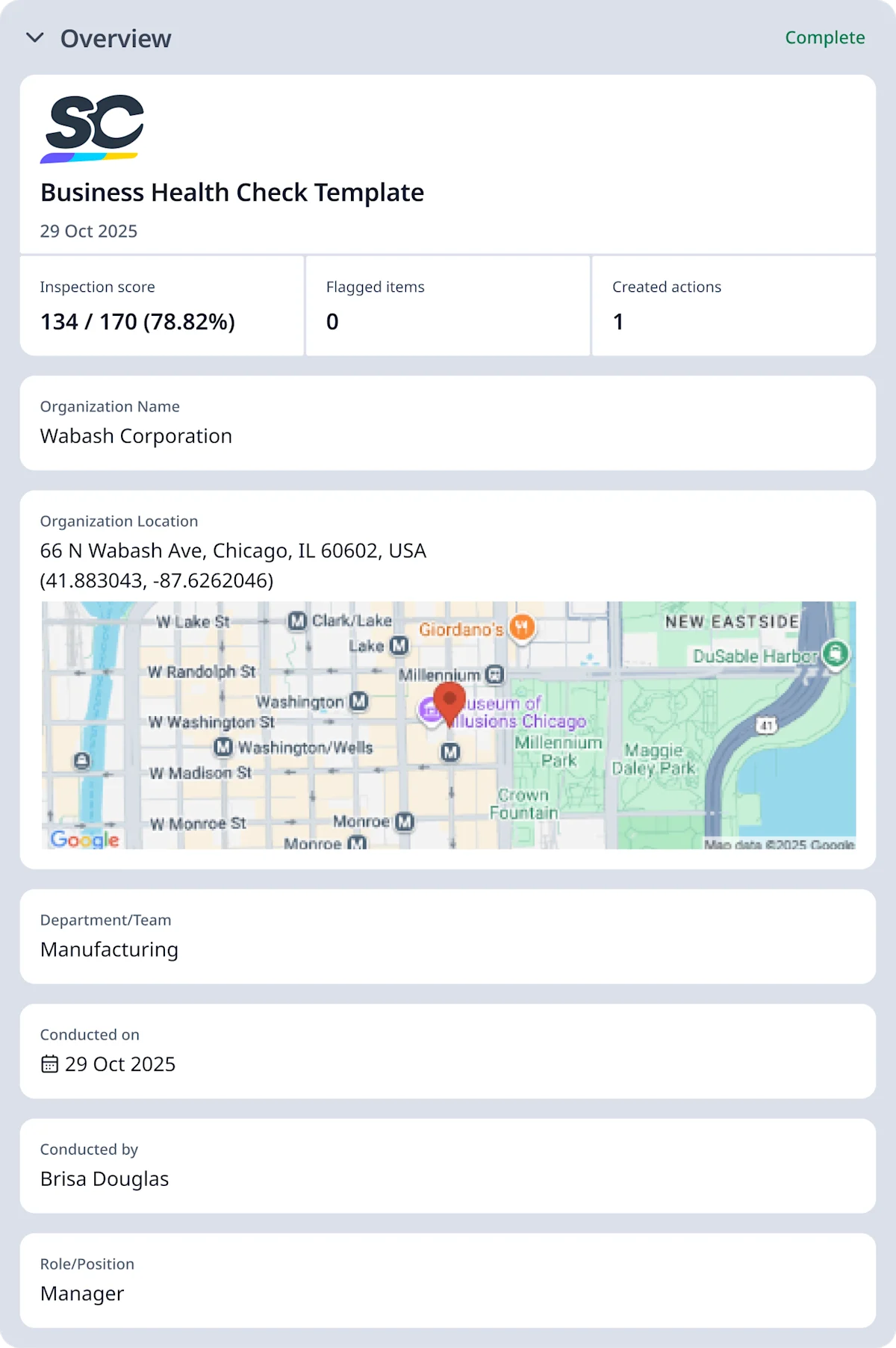Open the Flagged items card
896x1348 pixels.
pos(448,306)
